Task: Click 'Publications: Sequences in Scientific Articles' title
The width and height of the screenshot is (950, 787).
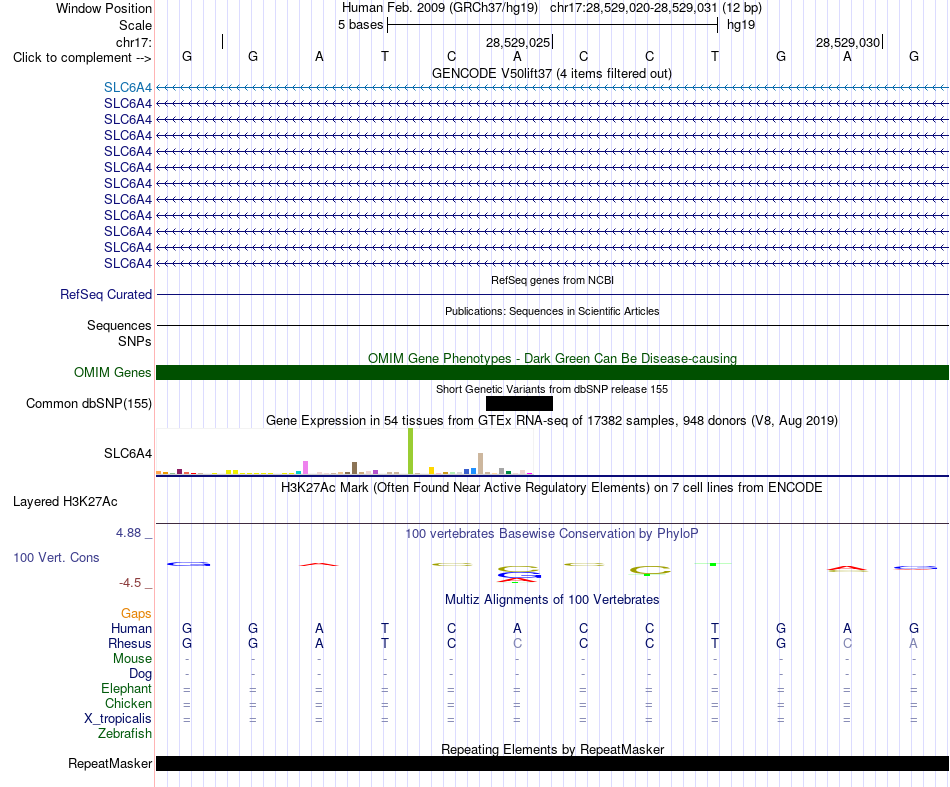Action: point(552,311)
